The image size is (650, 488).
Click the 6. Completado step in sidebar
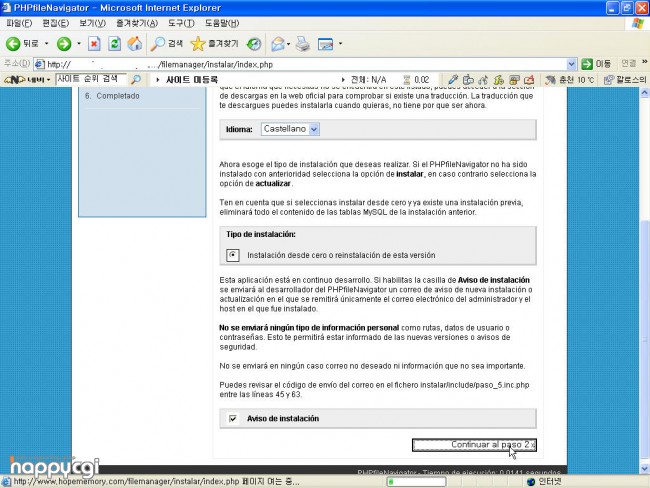click(112, 96)
